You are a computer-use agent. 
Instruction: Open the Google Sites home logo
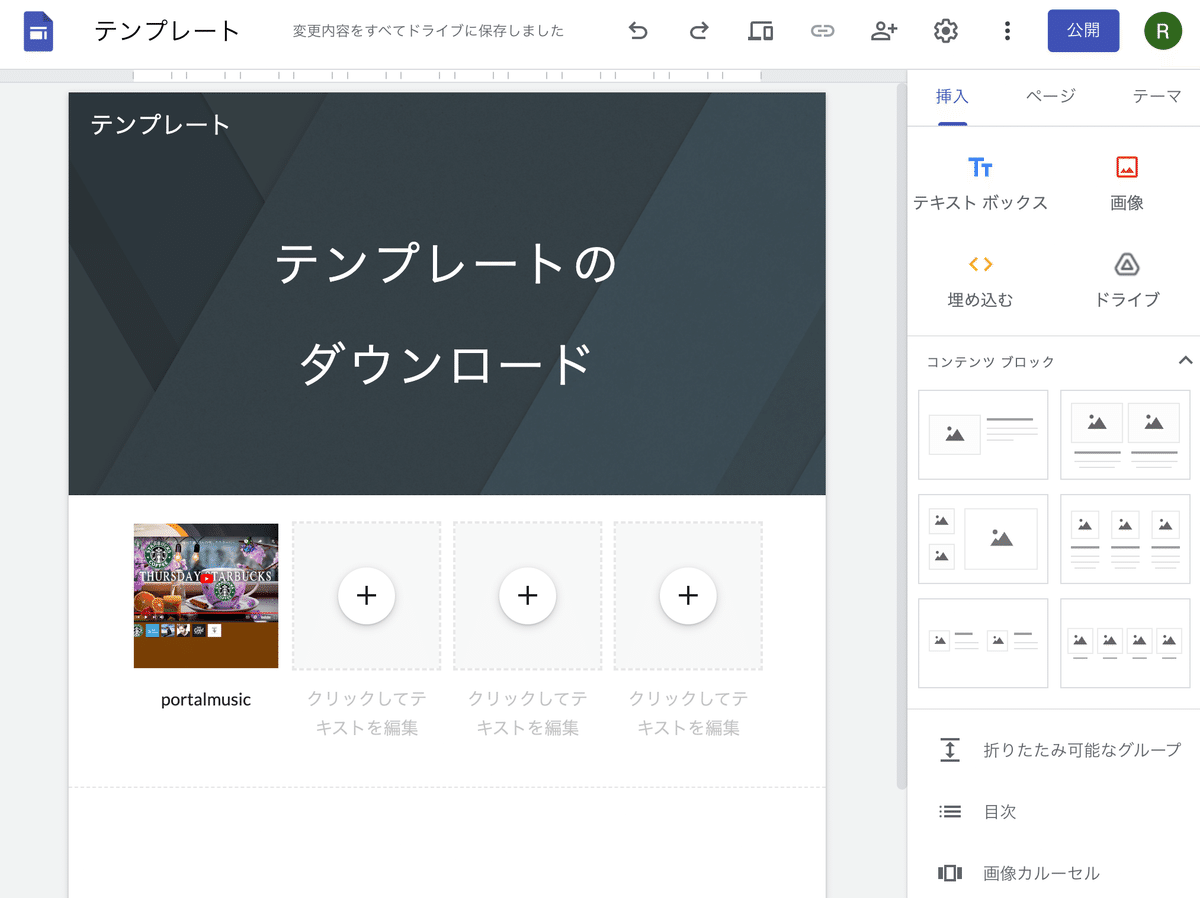[38, 32]
